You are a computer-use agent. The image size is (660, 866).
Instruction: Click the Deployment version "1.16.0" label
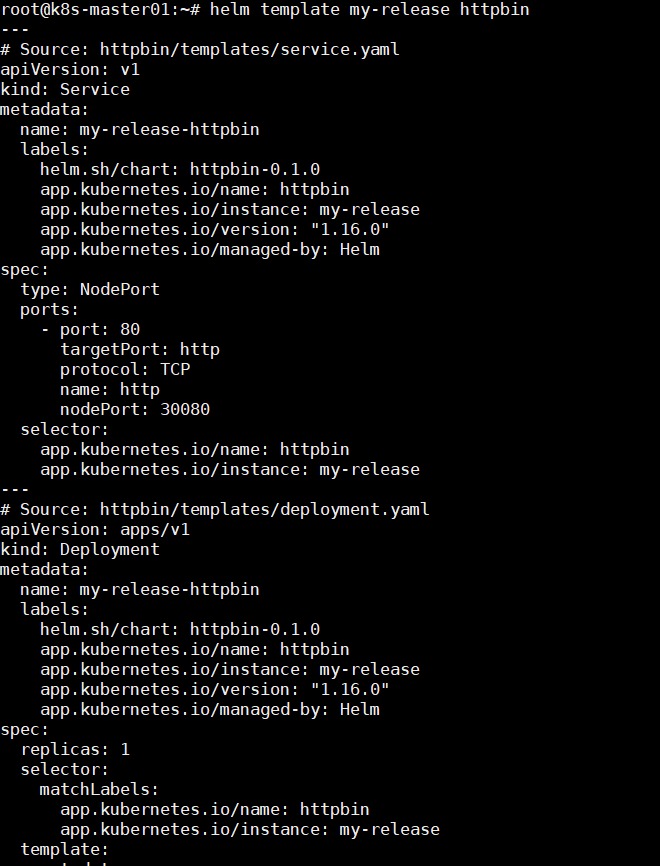tap(215, 689)
